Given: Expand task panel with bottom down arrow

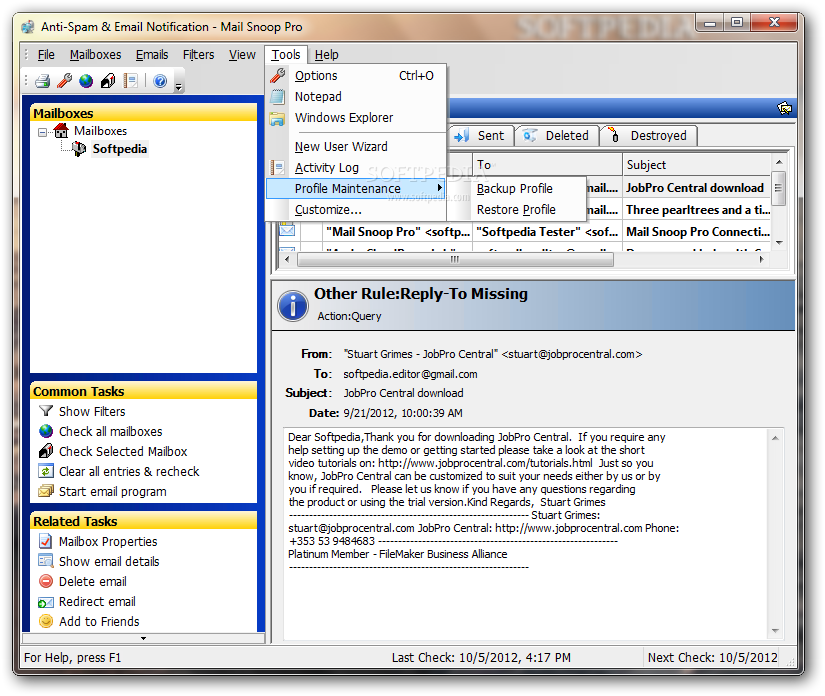Looking at the screenshot, I should 143,638.
